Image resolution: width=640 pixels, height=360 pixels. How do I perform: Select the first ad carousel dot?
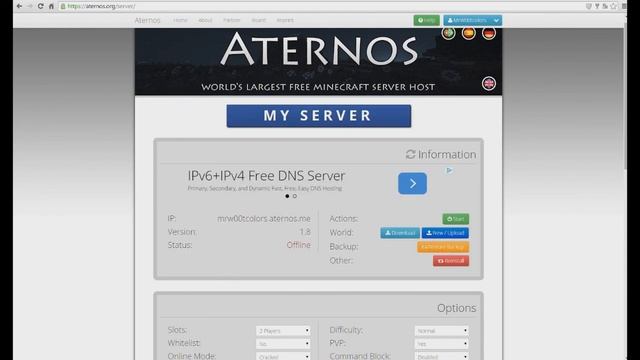pyautogui.click(x=287, y=196)
